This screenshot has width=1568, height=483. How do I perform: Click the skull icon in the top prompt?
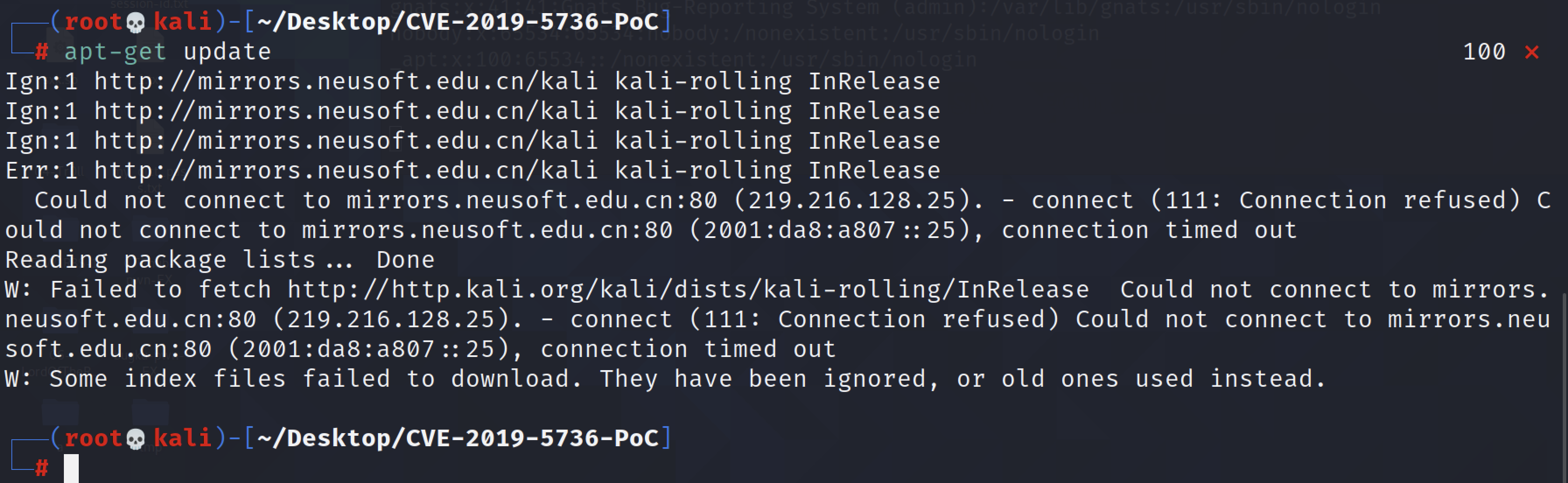[x=135, y=23]
